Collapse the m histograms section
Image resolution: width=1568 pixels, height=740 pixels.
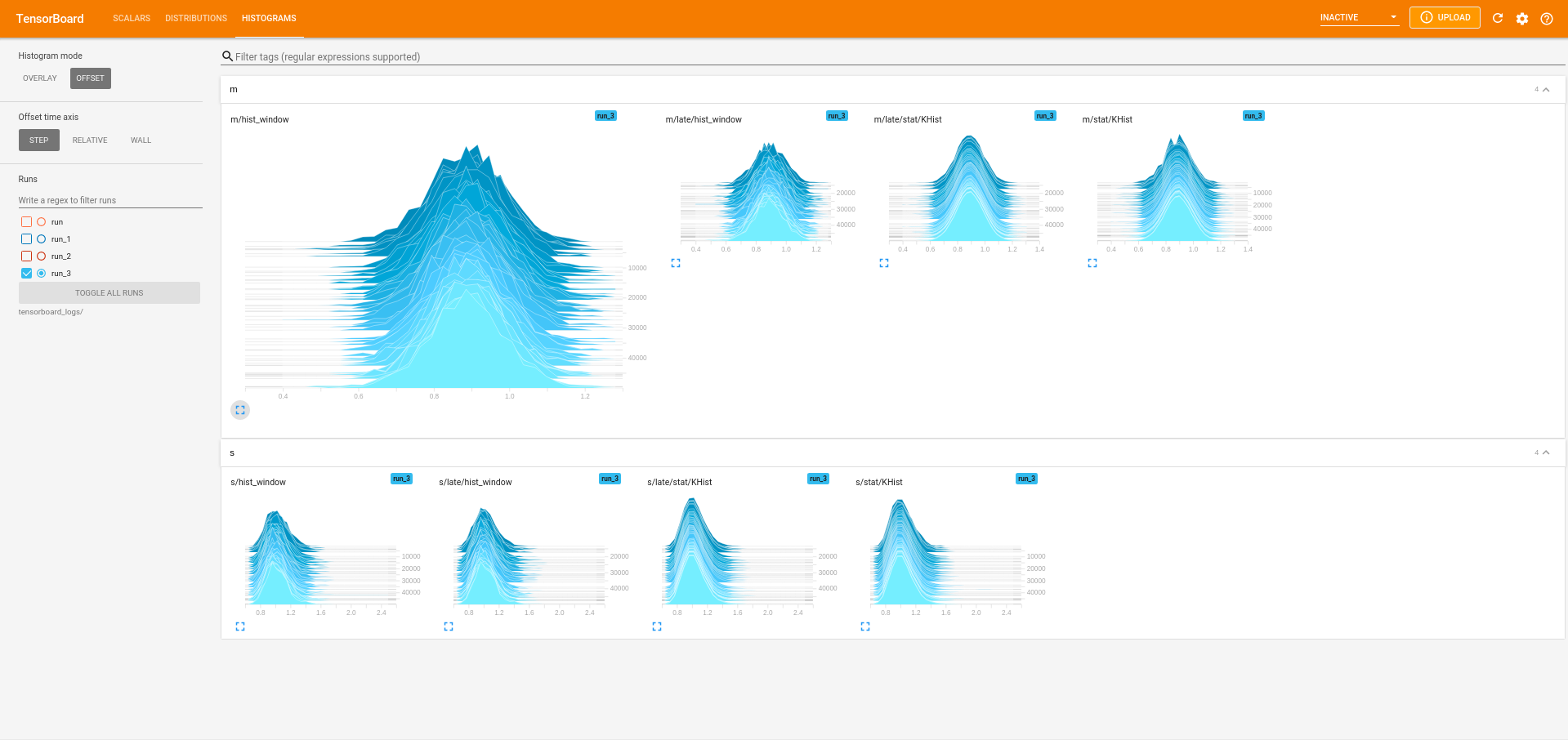click(x=1545, y=89)
